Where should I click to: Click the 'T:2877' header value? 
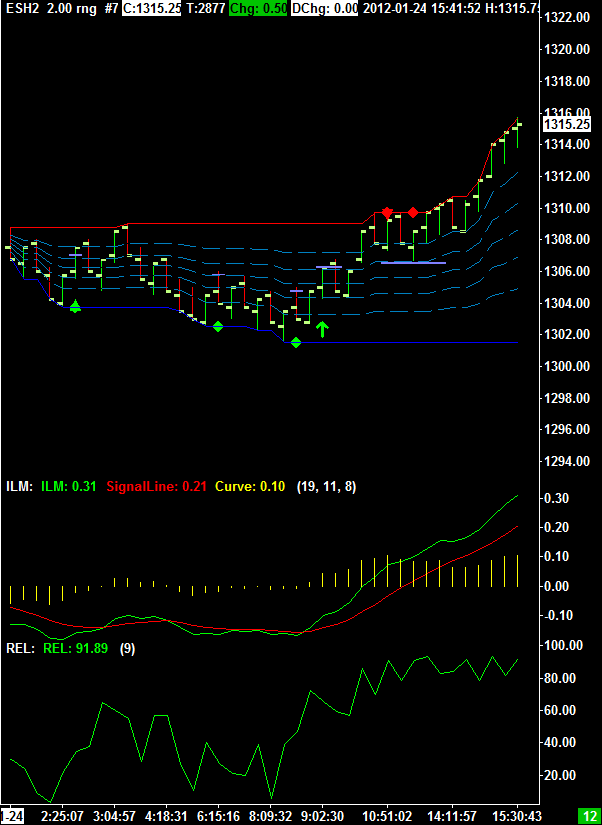click(x=206, y=8)
